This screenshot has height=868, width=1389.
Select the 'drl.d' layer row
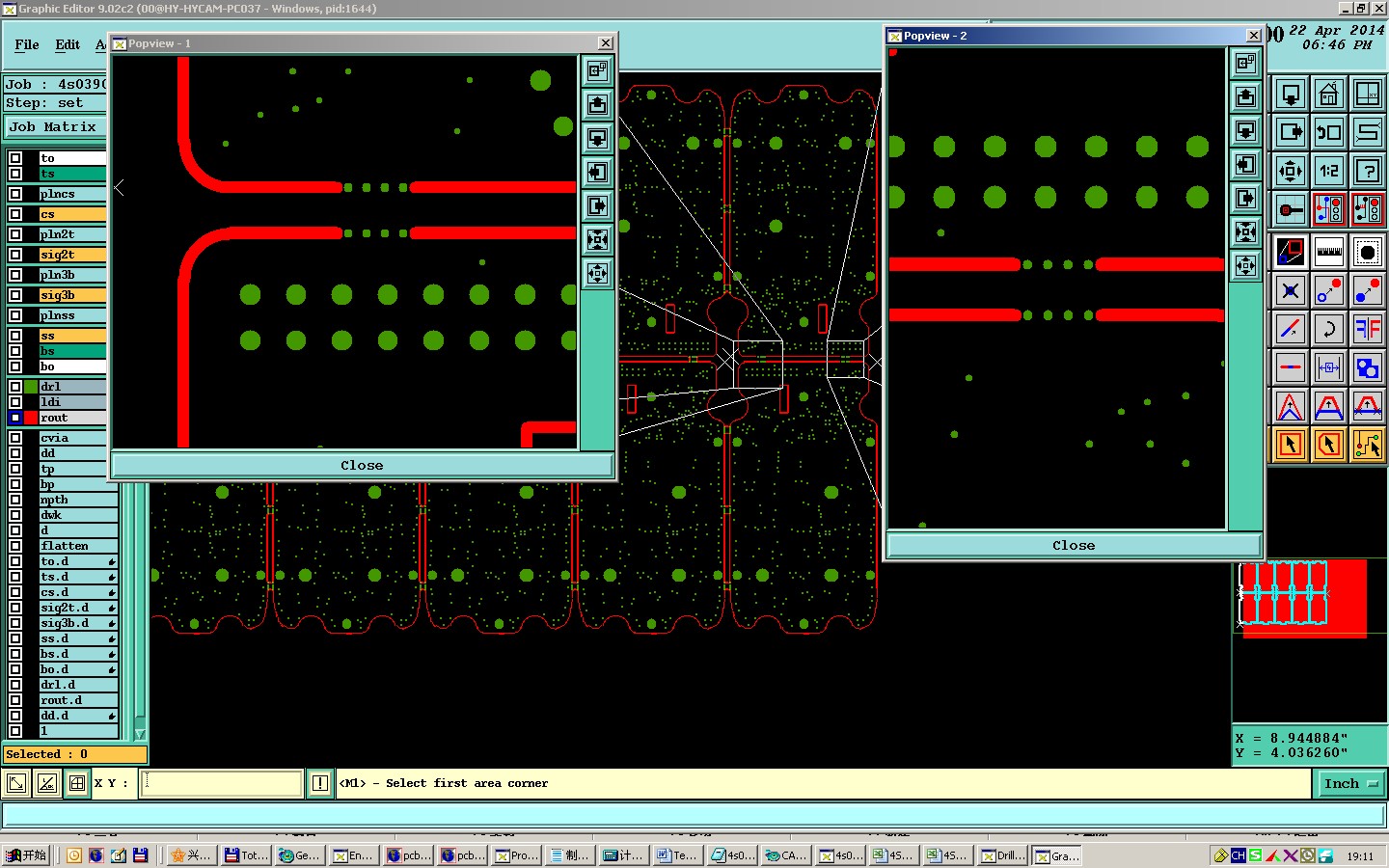click(x=78, y=685)
